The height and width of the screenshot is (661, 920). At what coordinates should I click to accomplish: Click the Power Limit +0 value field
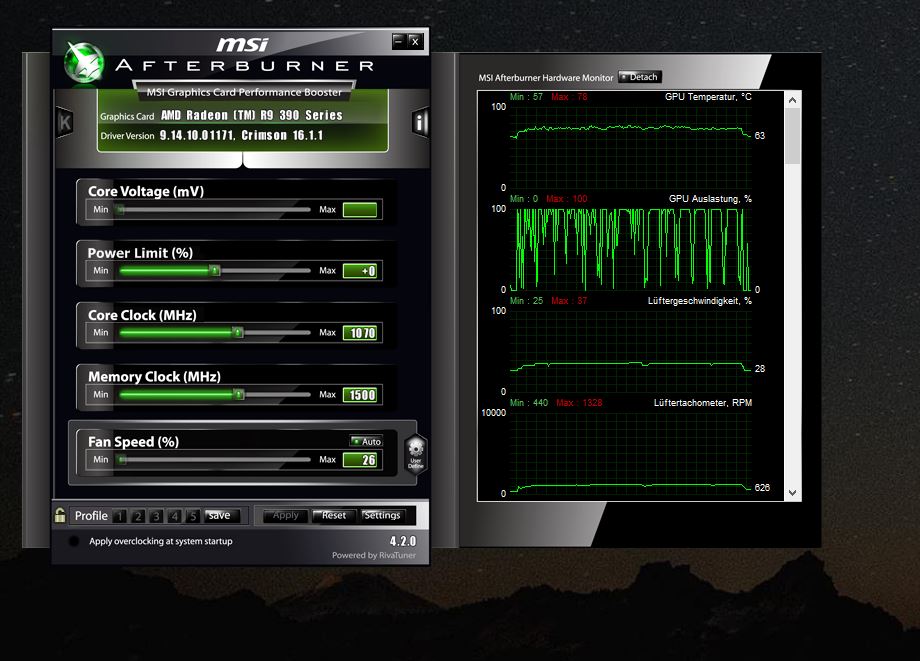coord(360,271)
